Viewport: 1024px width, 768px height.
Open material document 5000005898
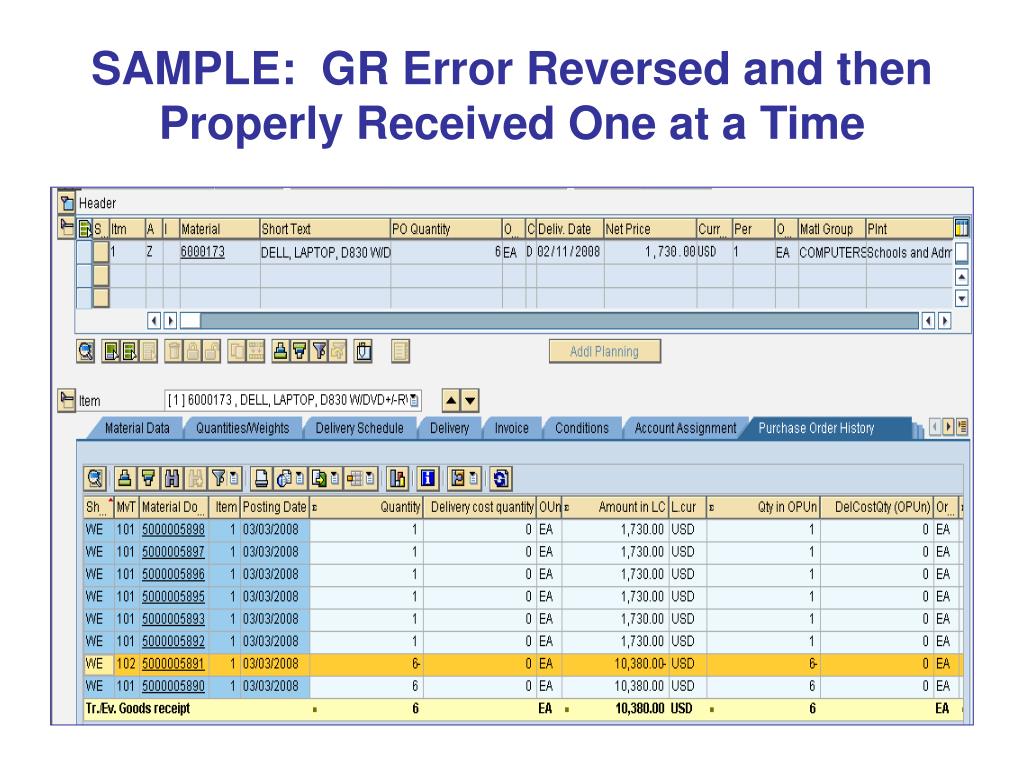coord(173,530)
